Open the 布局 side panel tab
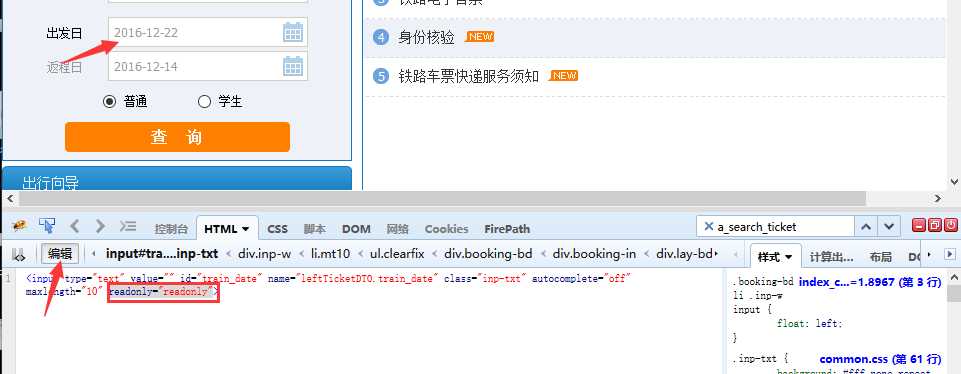Image resolution: width=961 pixels, height=374 pixels. (x=881, y=257)
